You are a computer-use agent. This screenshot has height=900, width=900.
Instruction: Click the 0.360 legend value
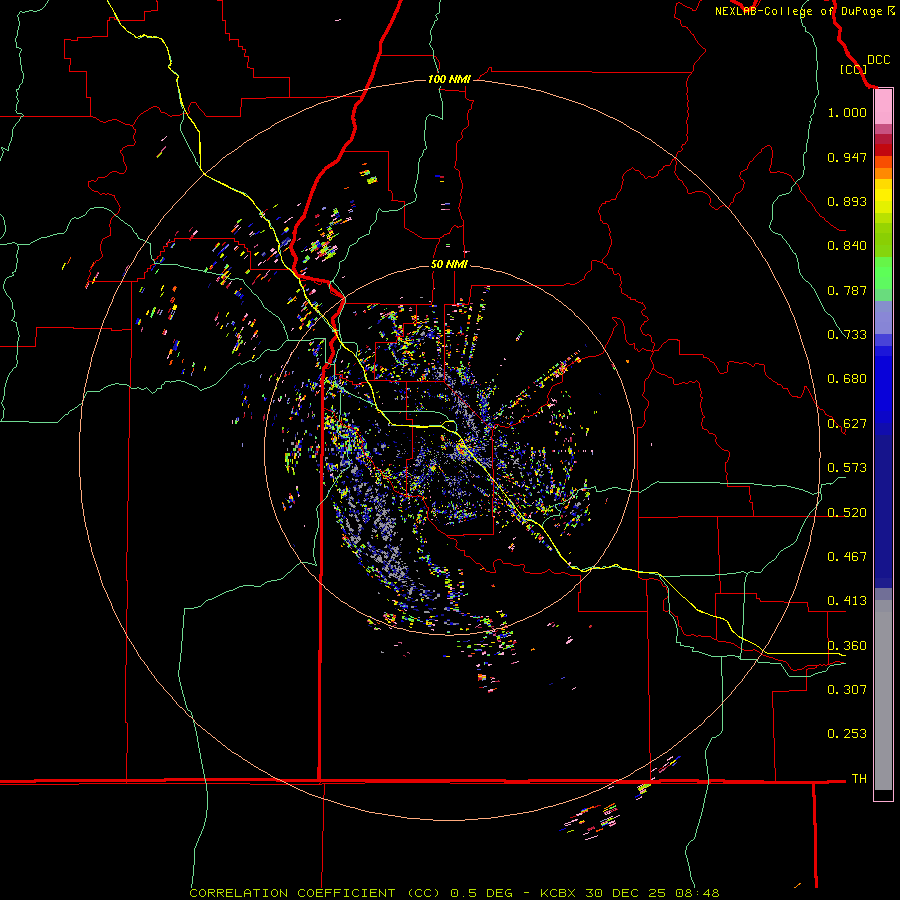[x=847, y=646]
